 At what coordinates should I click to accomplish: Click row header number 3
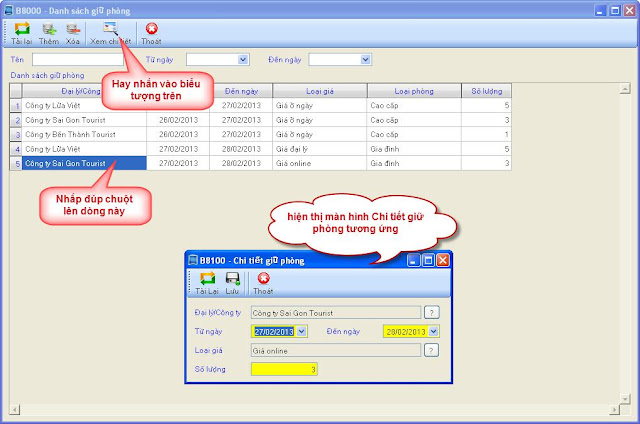click(x=16, y=134)
